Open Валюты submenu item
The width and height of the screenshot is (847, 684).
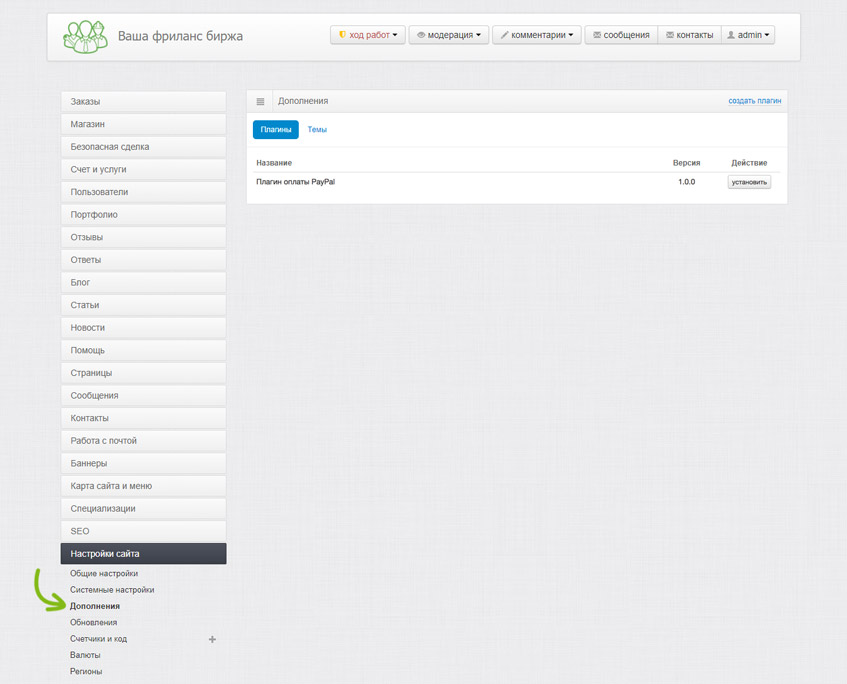(85, 655)
